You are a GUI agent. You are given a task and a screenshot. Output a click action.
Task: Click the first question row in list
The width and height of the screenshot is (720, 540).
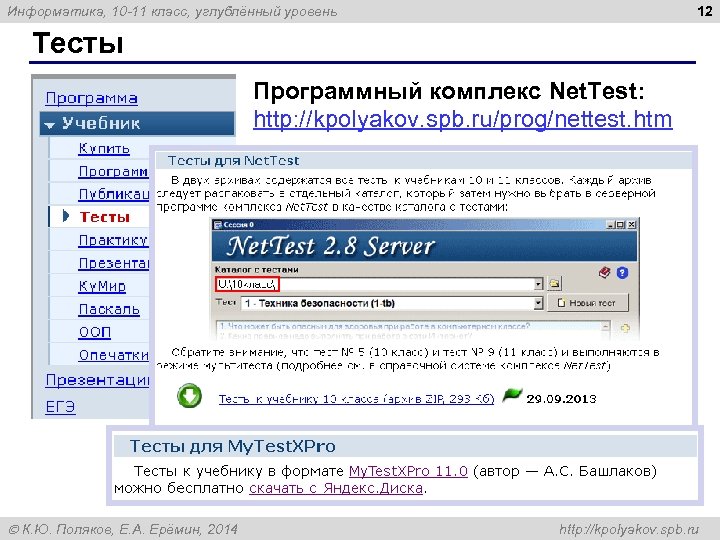pos(375,326)
